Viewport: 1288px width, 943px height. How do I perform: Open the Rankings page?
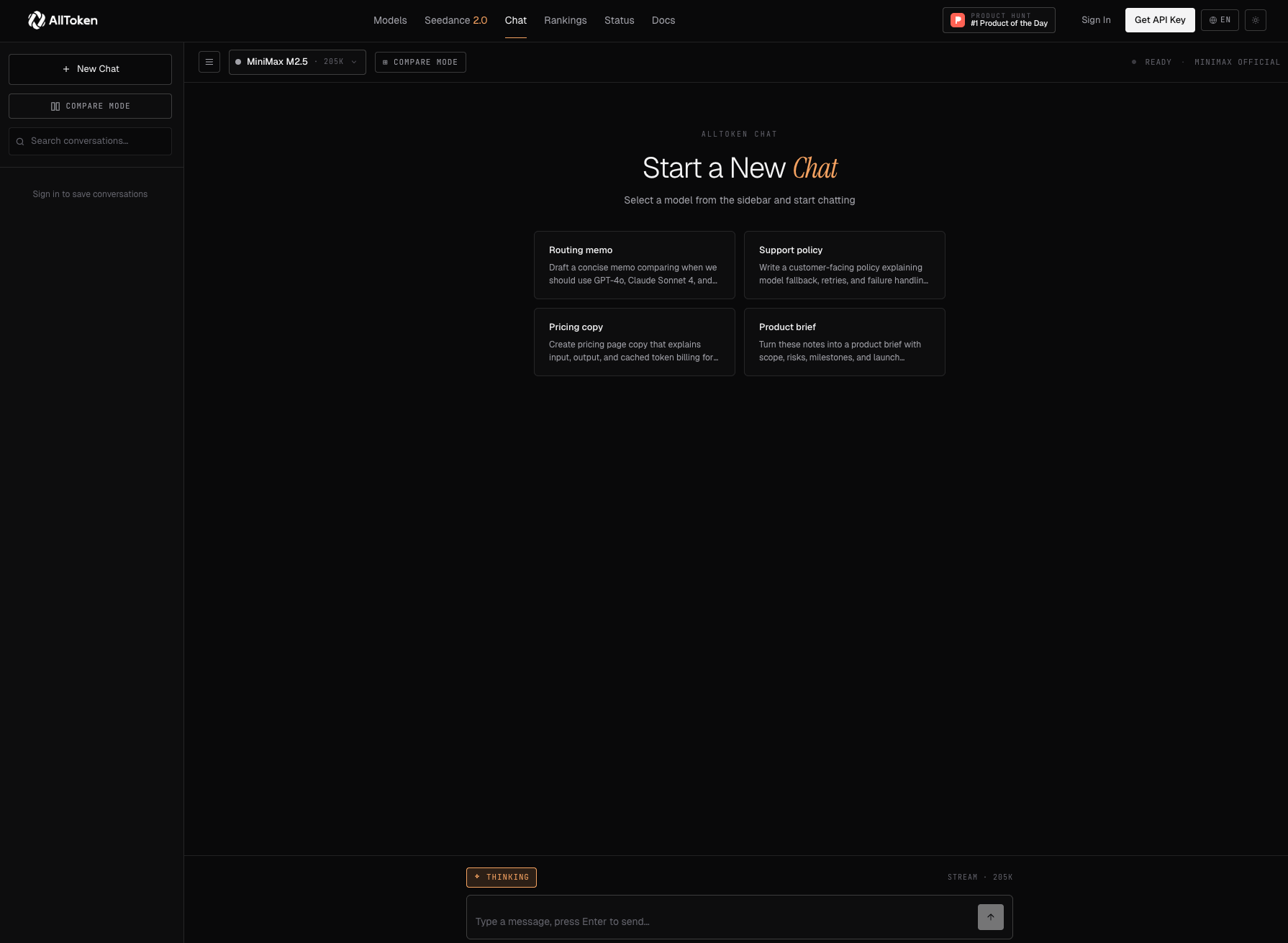566,20
